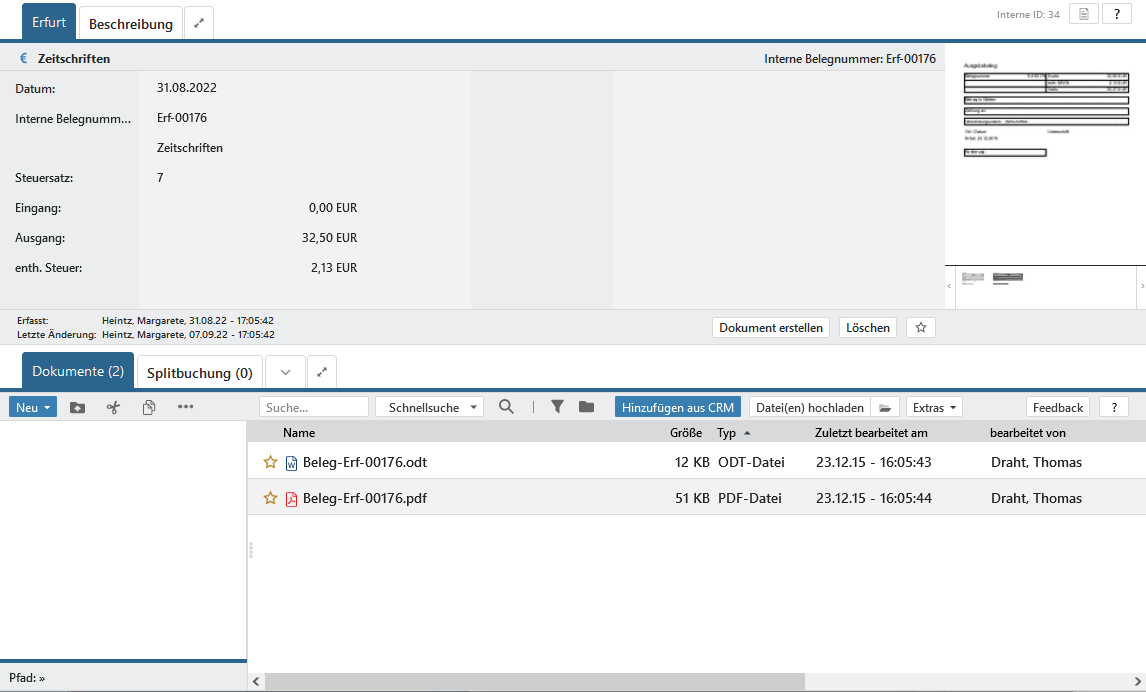The image size is (1146, 692).
Task: Open the filter funnel icon
Action: pos(558,407)
